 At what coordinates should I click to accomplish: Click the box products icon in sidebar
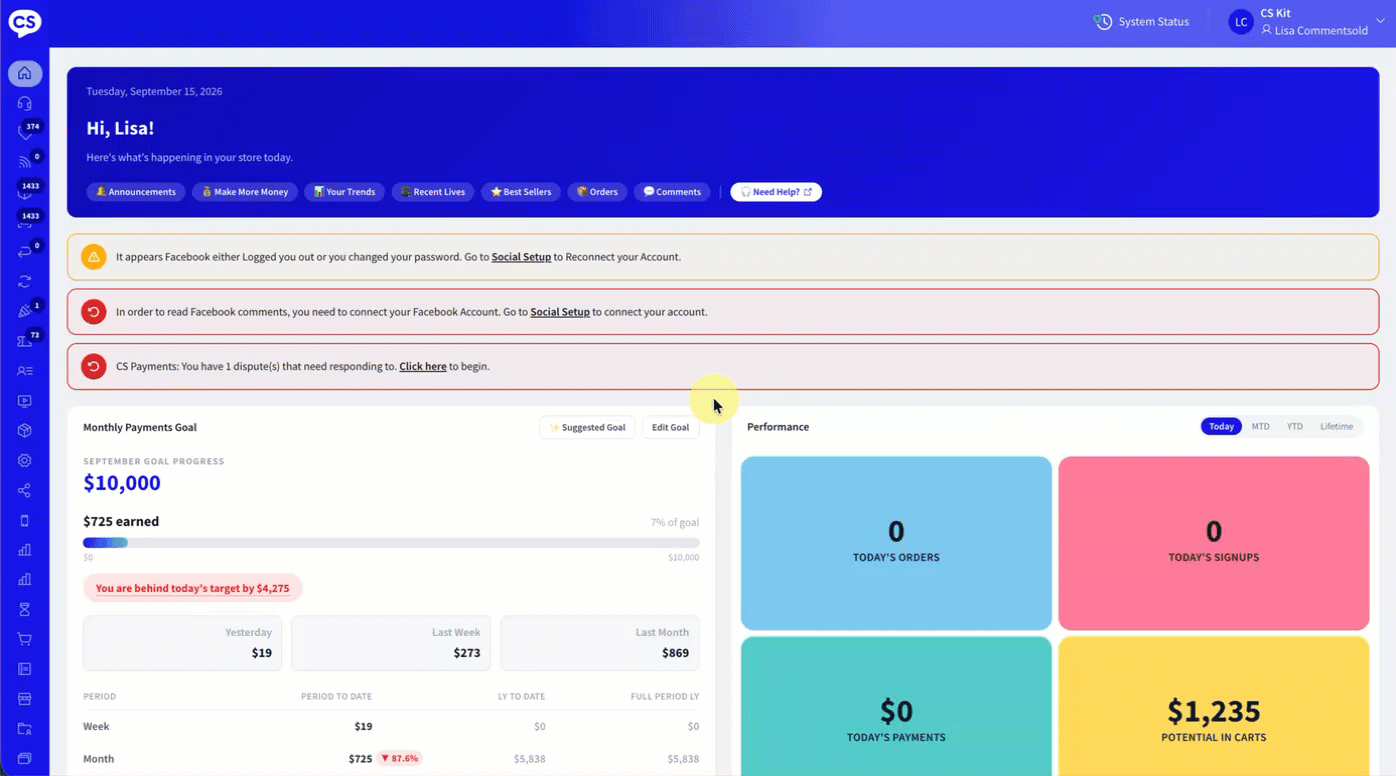pos(25,431)
